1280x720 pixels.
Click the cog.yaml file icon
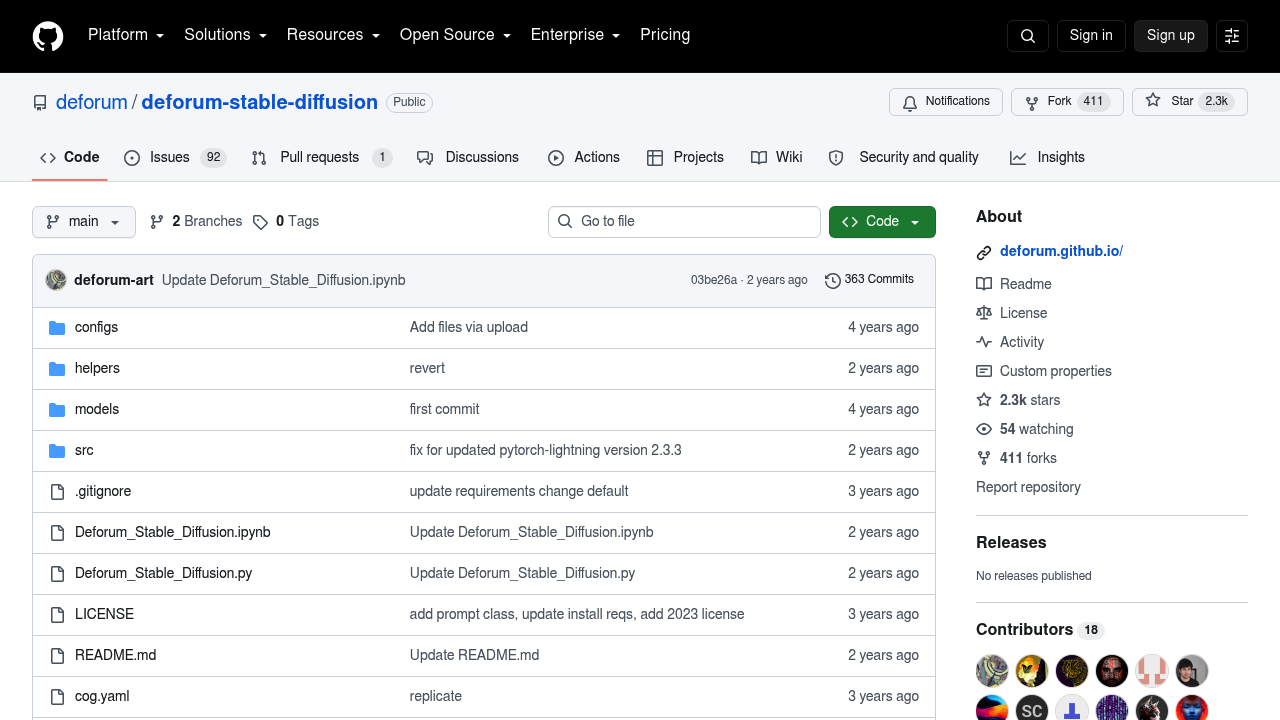(57, 697)
